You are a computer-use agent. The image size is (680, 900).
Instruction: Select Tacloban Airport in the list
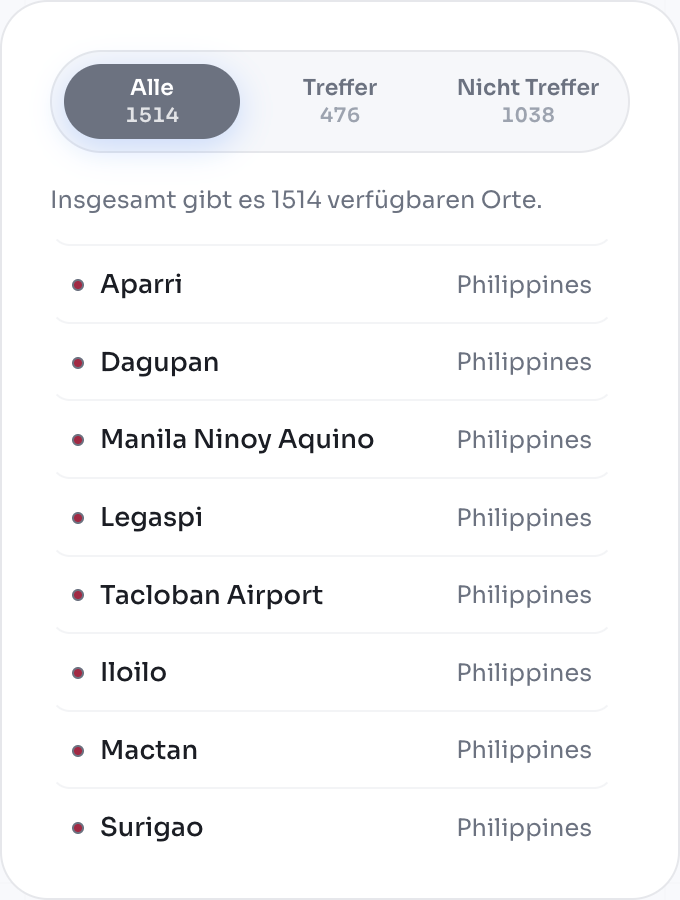[x=211, y=595]
